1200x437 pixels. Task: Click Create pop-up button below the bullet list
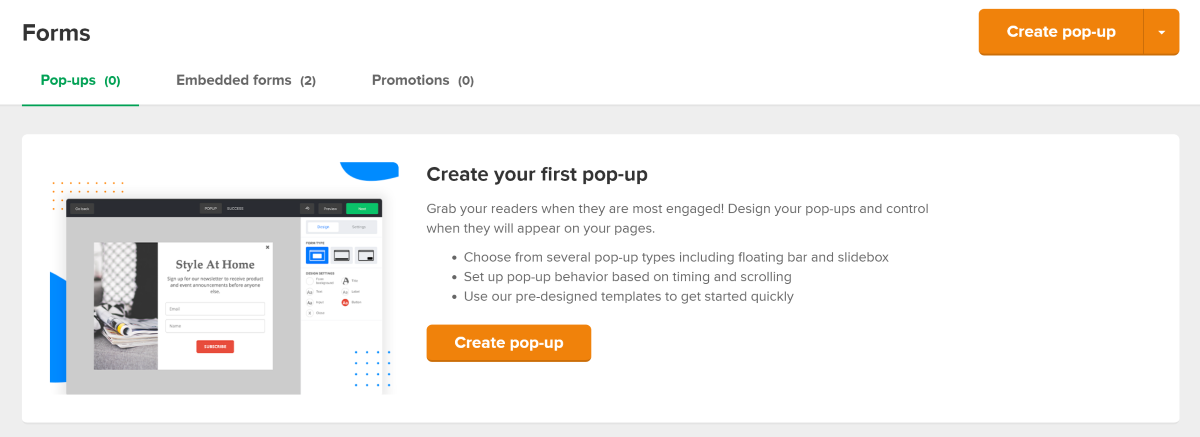tap(509, 343)
